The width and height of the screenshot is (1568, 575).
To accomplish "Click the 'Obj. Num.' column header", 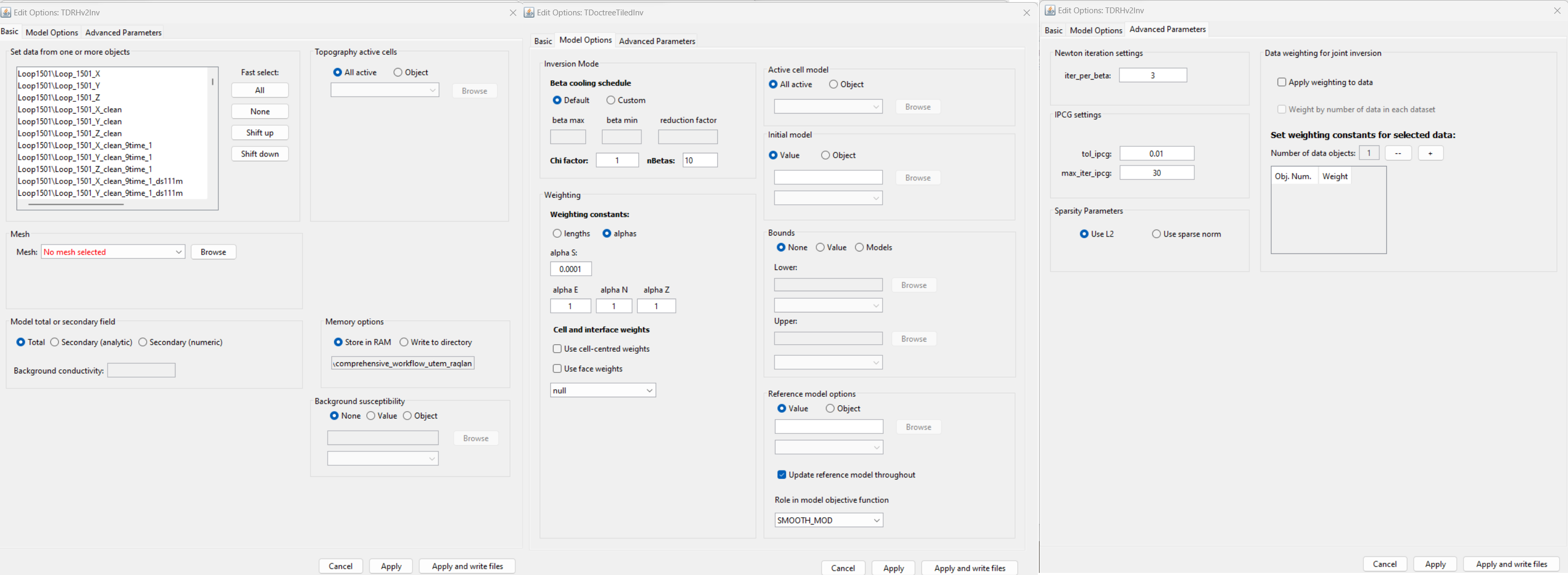I will 1294,177.
